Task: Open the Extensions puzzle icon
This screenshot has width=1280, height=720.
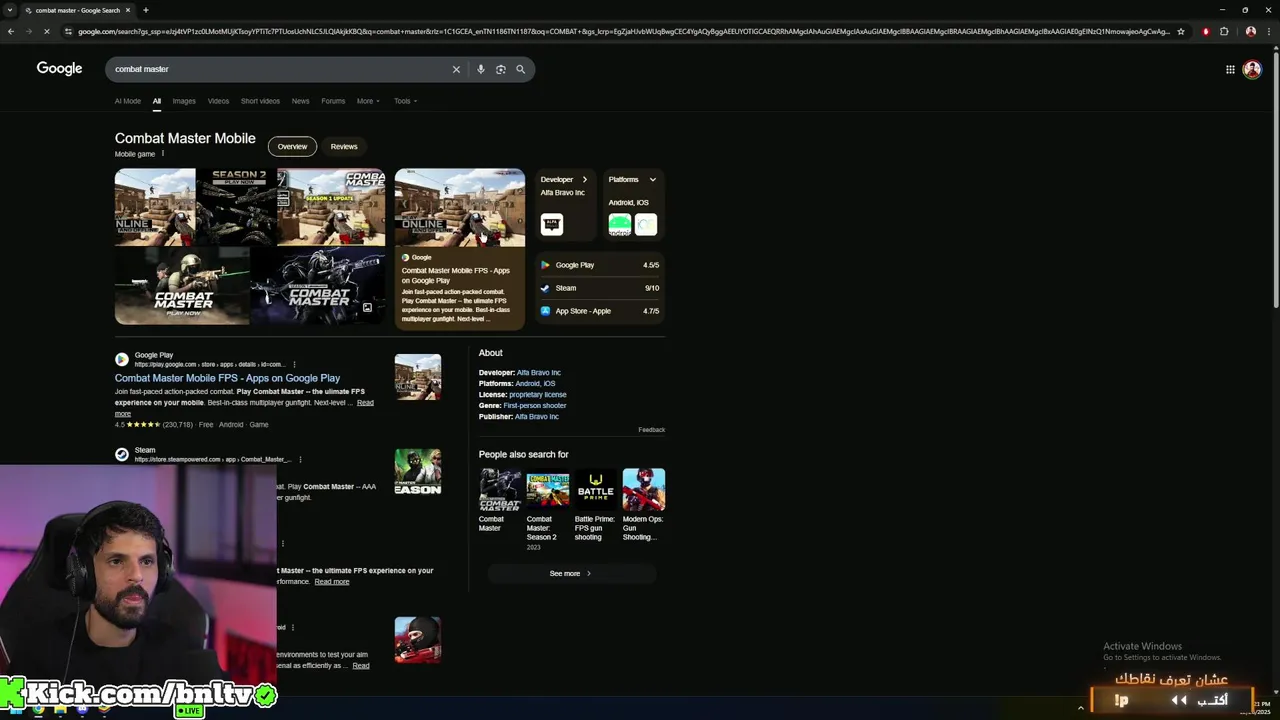Action: (1224, 31)
